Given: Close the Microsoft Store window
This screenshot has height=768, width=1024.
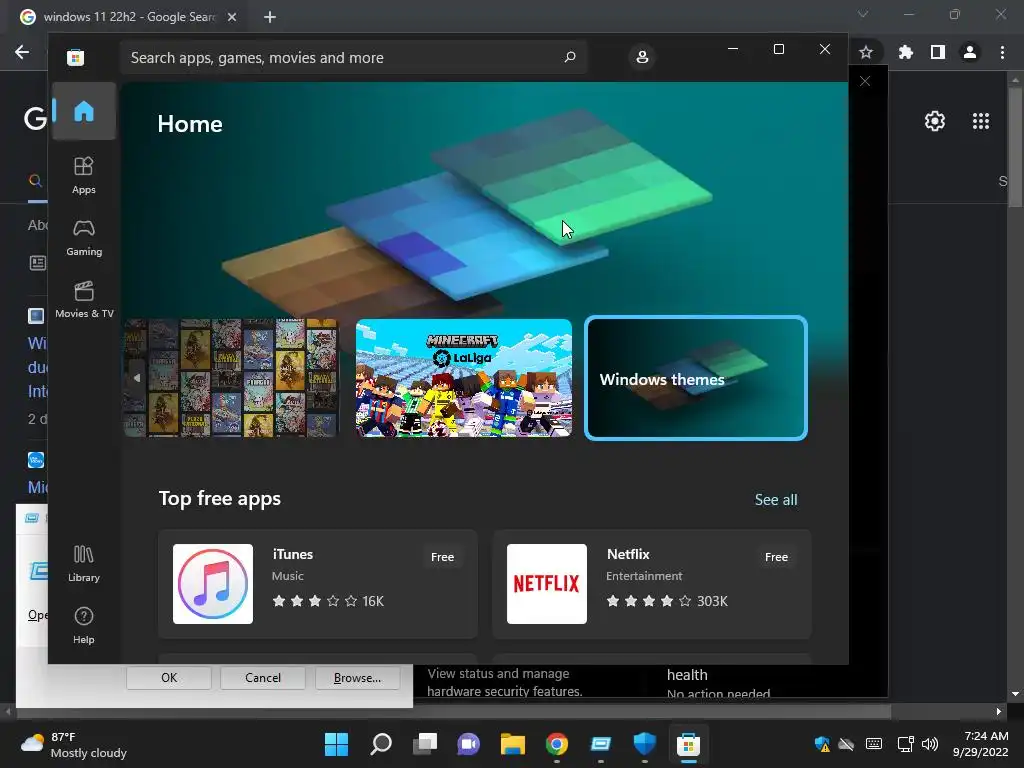Looking at the screenshot, I should pyautogui.click(x=825, y=49).
